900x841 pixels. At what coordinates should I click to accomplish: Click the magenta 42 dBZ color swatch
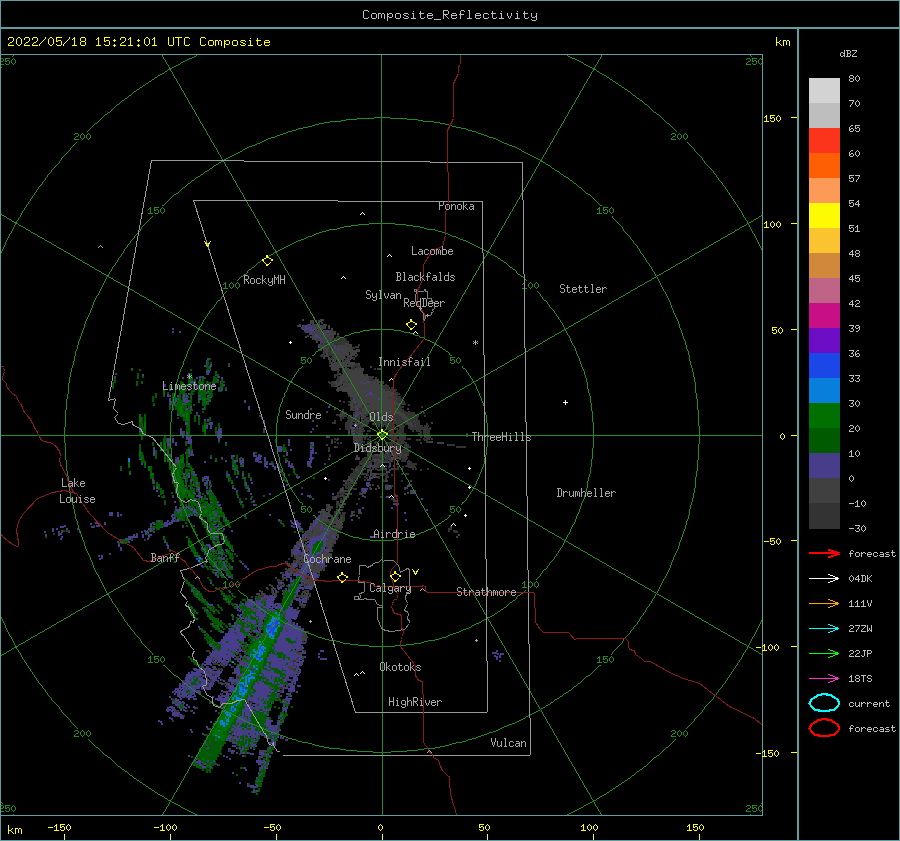(x=824, y=315)
